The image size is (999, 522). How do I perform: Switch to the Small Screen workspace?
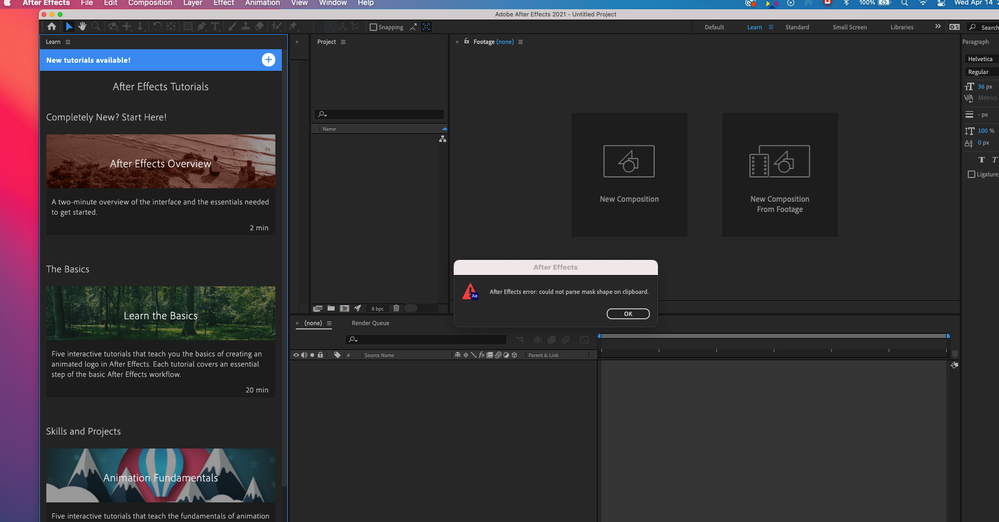[x=849, y=27]
